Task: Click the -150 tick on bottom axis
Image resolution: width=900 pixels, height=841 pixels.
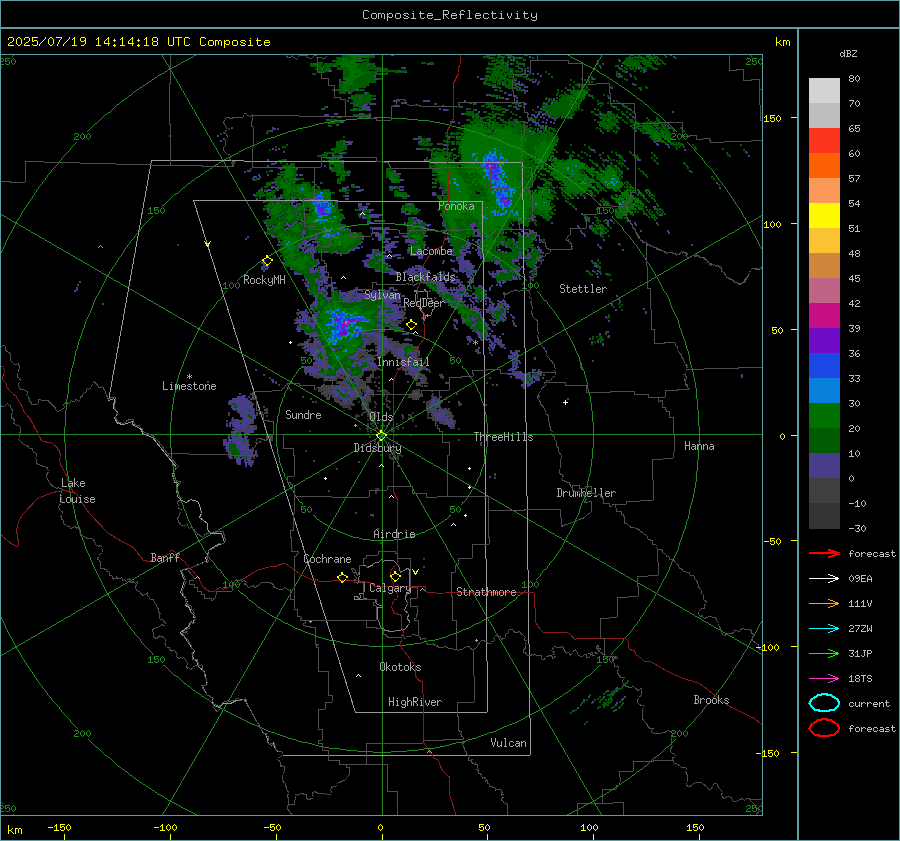Action: pos(59,827)
